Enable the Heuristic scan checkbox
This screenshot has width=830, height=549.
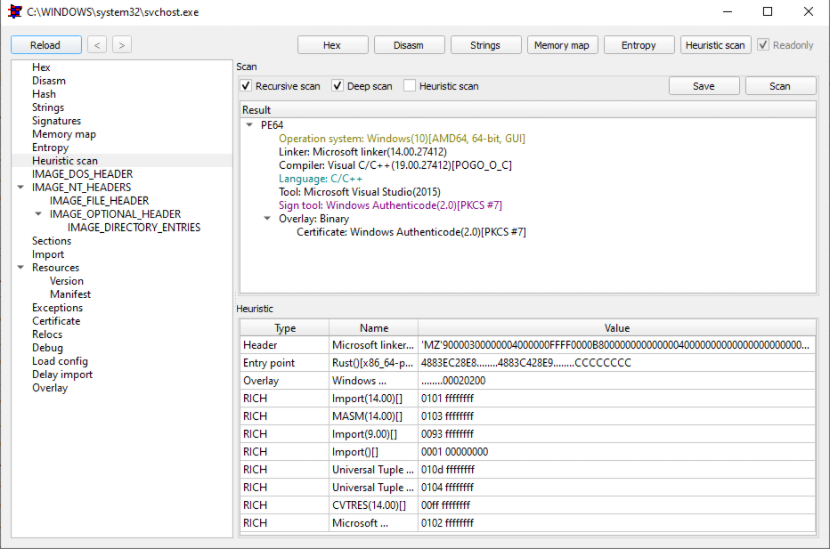(409, 86)
